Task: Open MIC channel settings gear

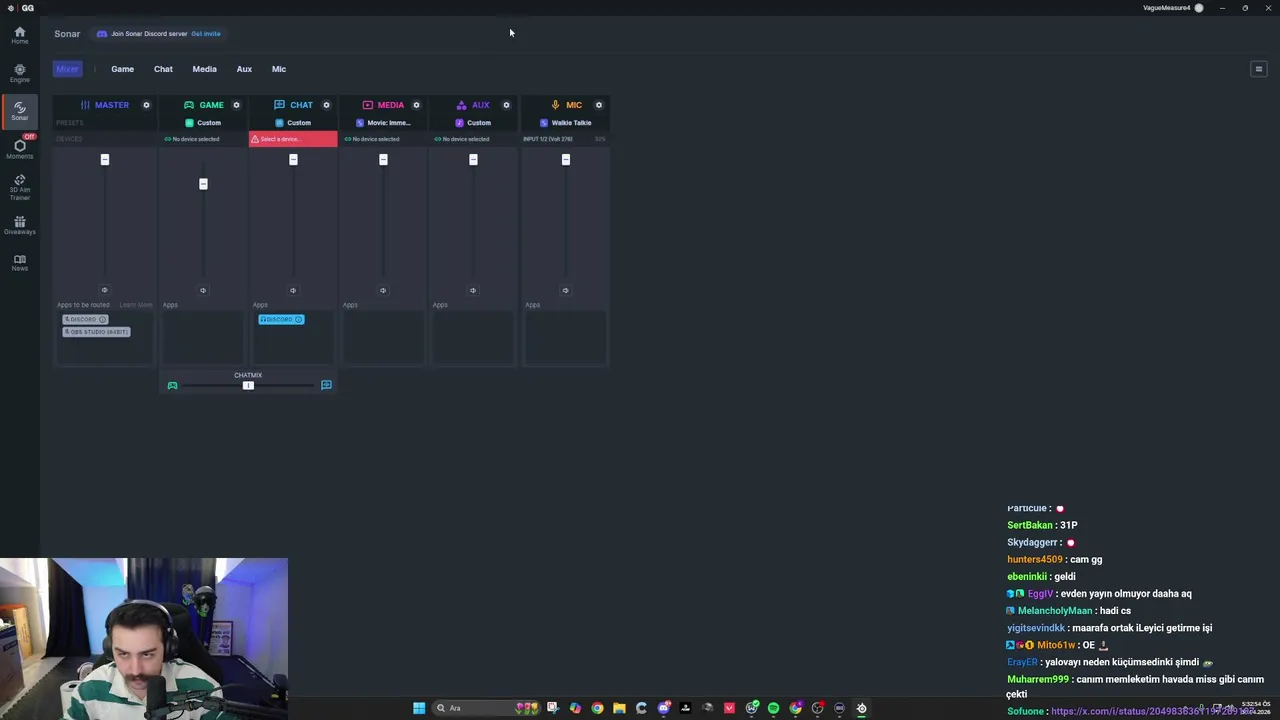Action: 598,105
